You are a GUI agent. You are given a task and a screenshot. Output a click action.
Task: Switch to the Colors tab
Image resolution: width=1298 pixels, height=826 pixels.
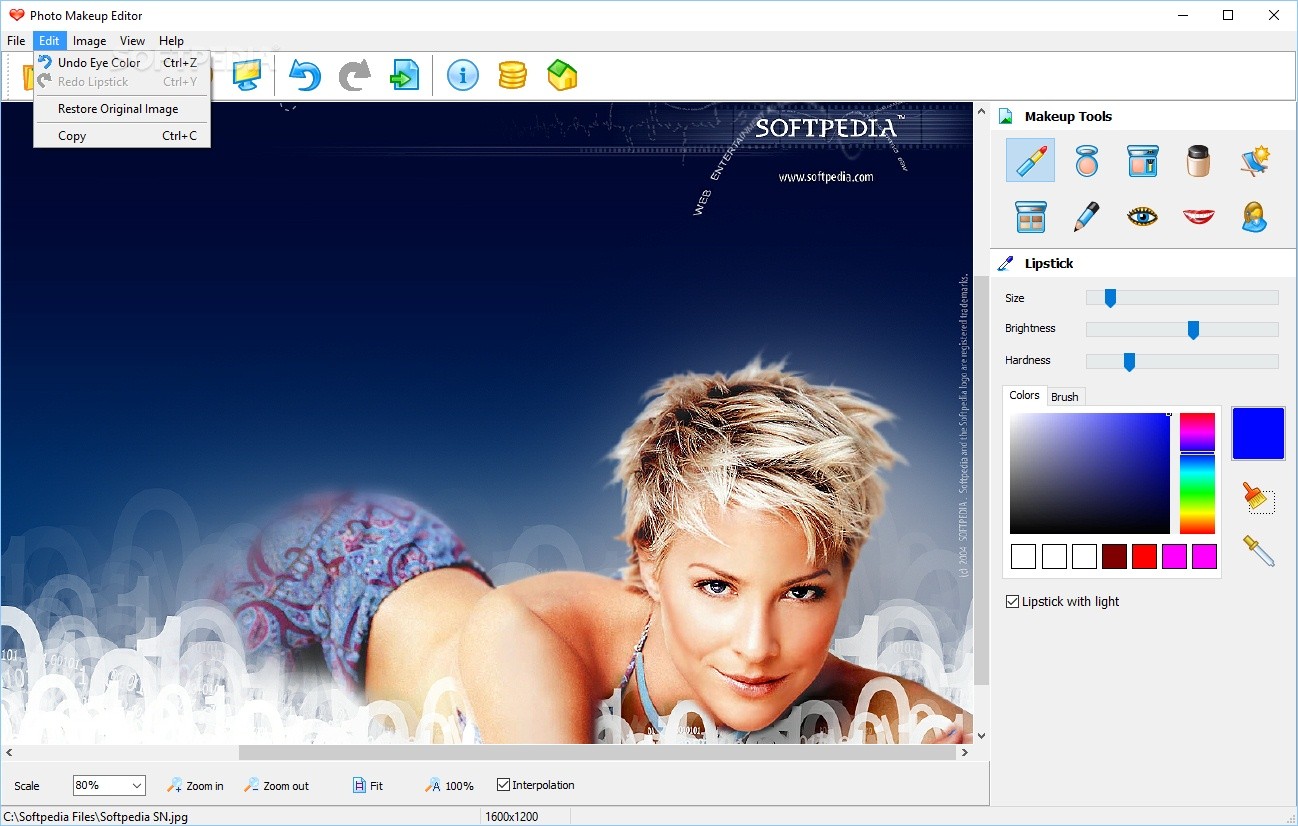1024,395
